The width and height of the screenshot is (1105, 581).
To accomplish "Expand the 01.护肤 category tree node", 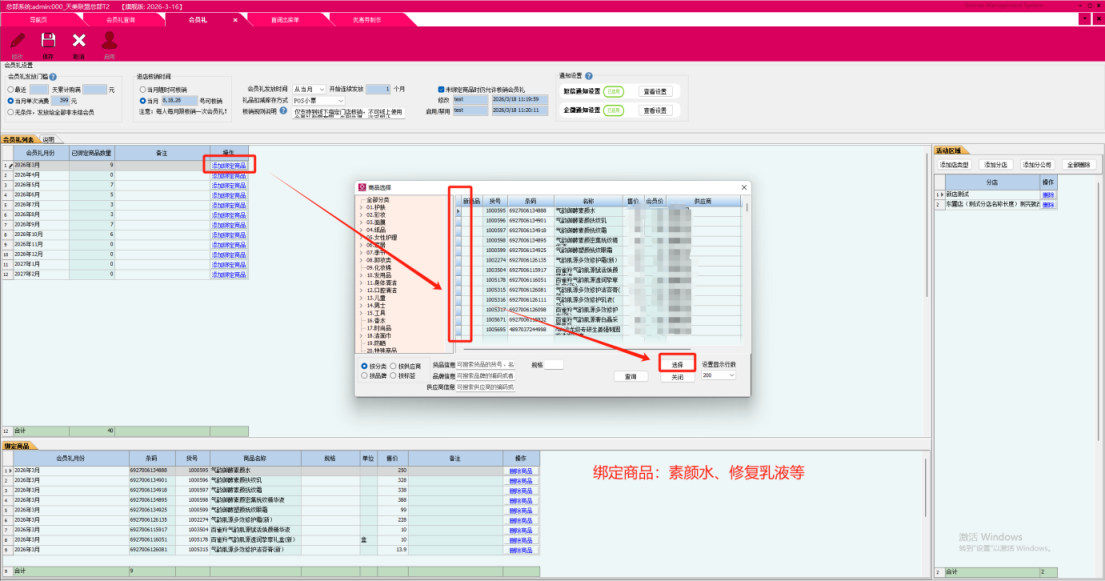I will pyautogui.click(x=362, y=209).
